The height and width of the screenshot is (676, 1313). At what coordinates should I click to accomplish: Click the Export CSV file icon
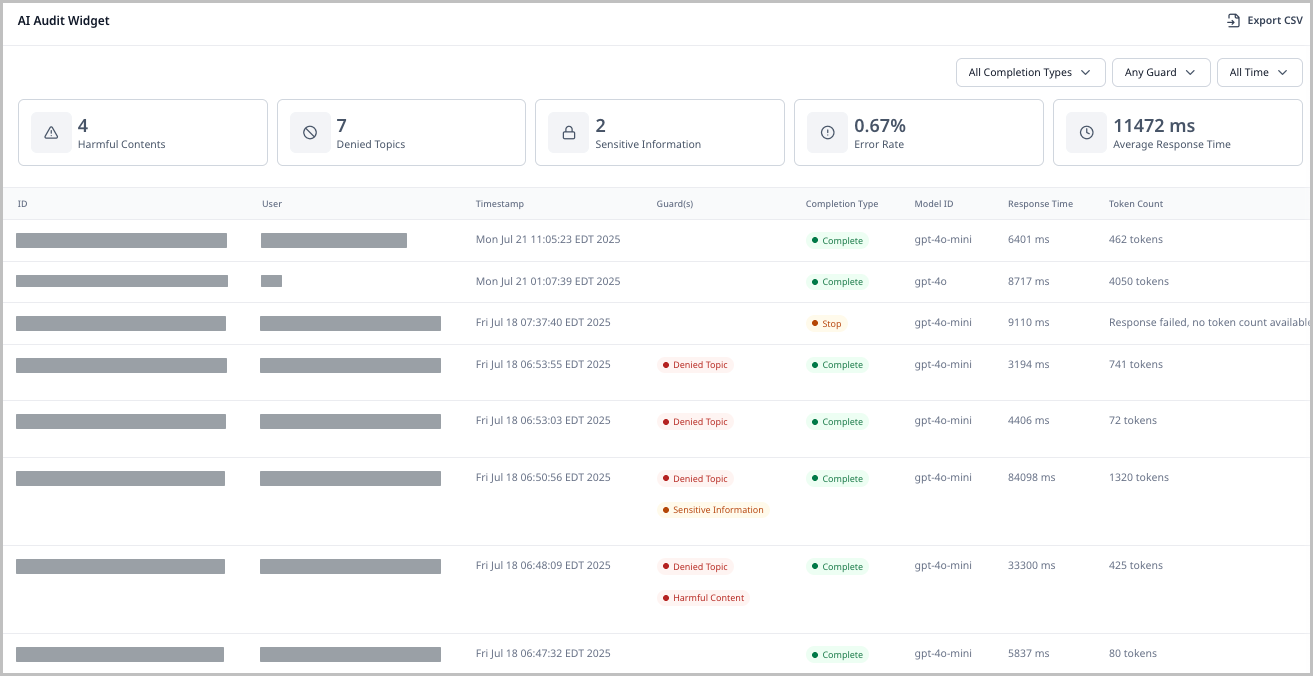coord(1233,21)
